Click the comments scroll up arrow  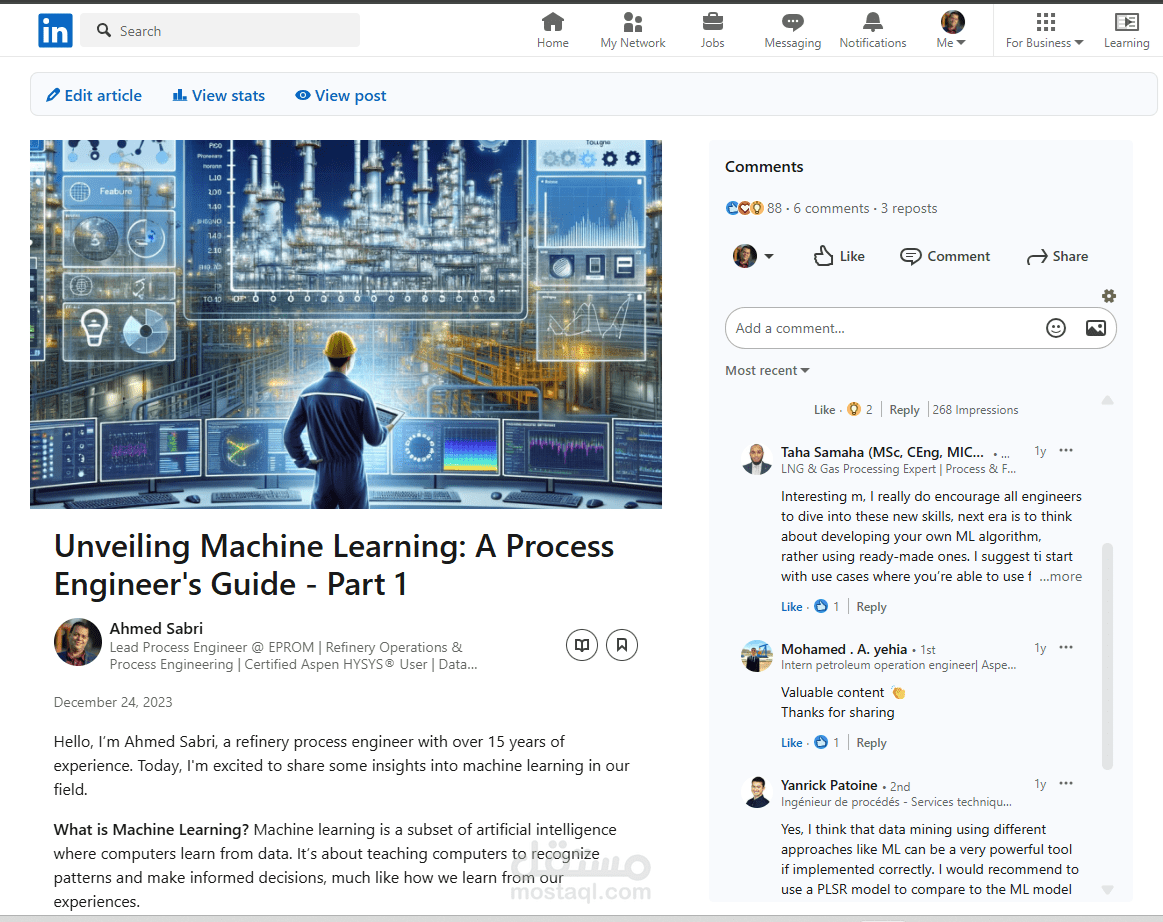[x=1107, y=401]
